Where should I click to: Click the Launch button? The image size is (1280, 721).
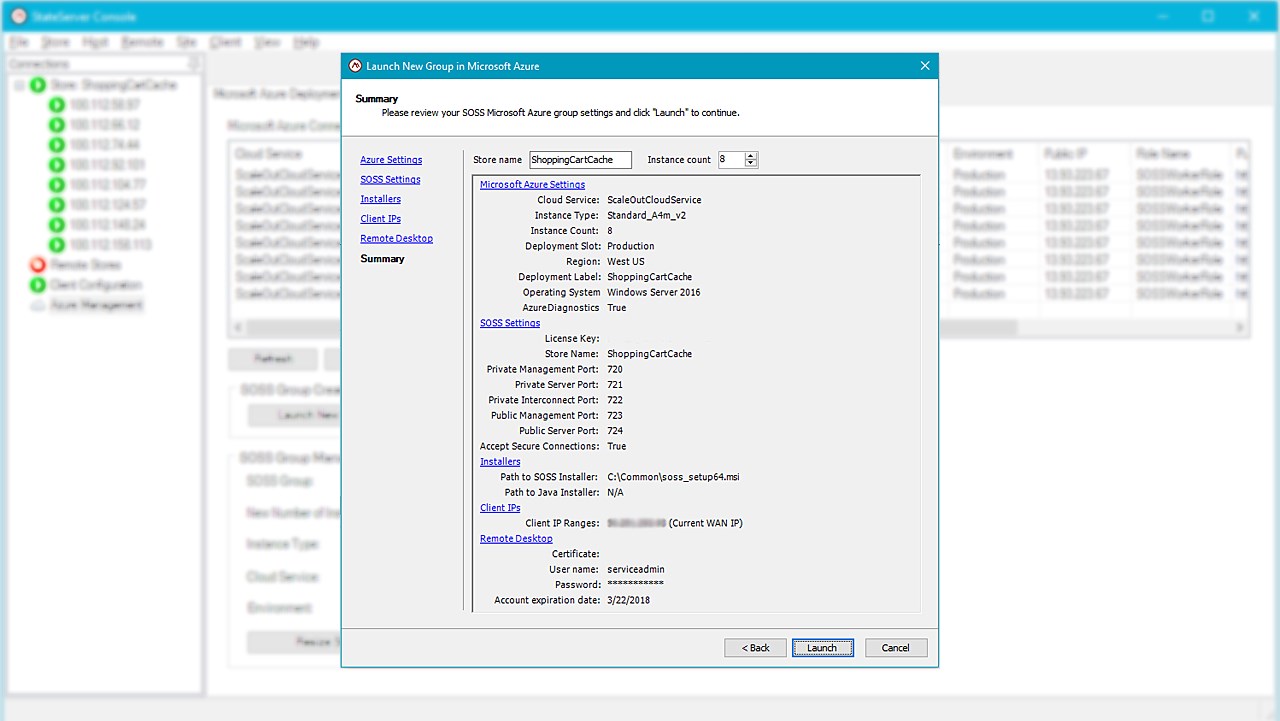coord(822,648)
